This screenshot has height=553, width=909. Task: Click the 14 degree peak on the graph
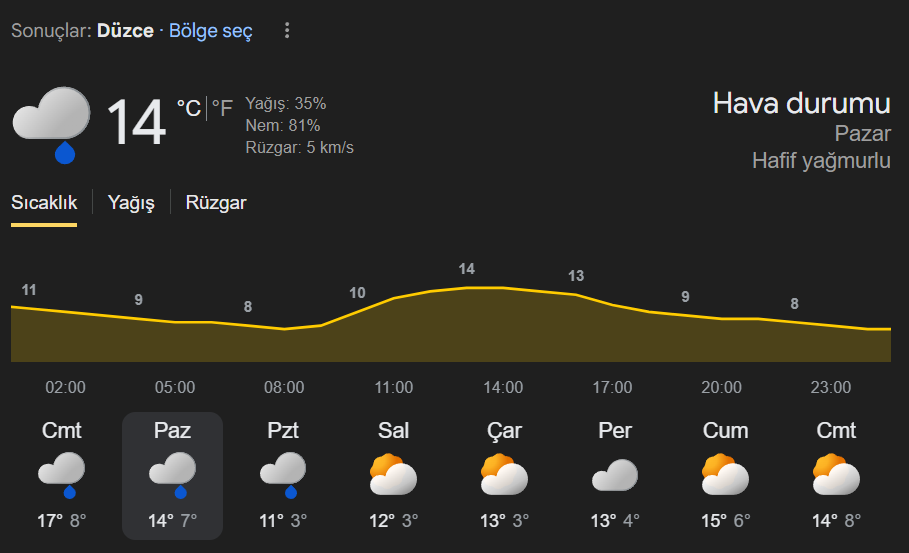tap(467, 270)
